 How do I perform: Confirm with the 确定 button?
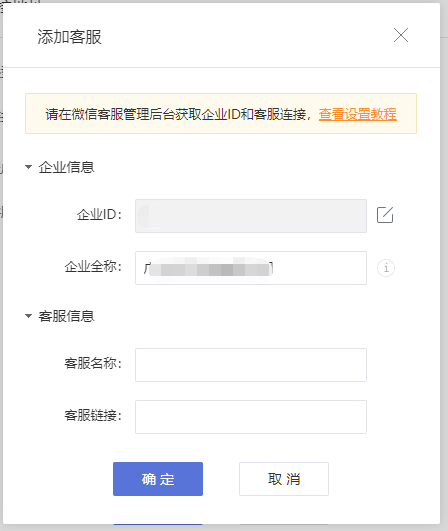[158, 479]
